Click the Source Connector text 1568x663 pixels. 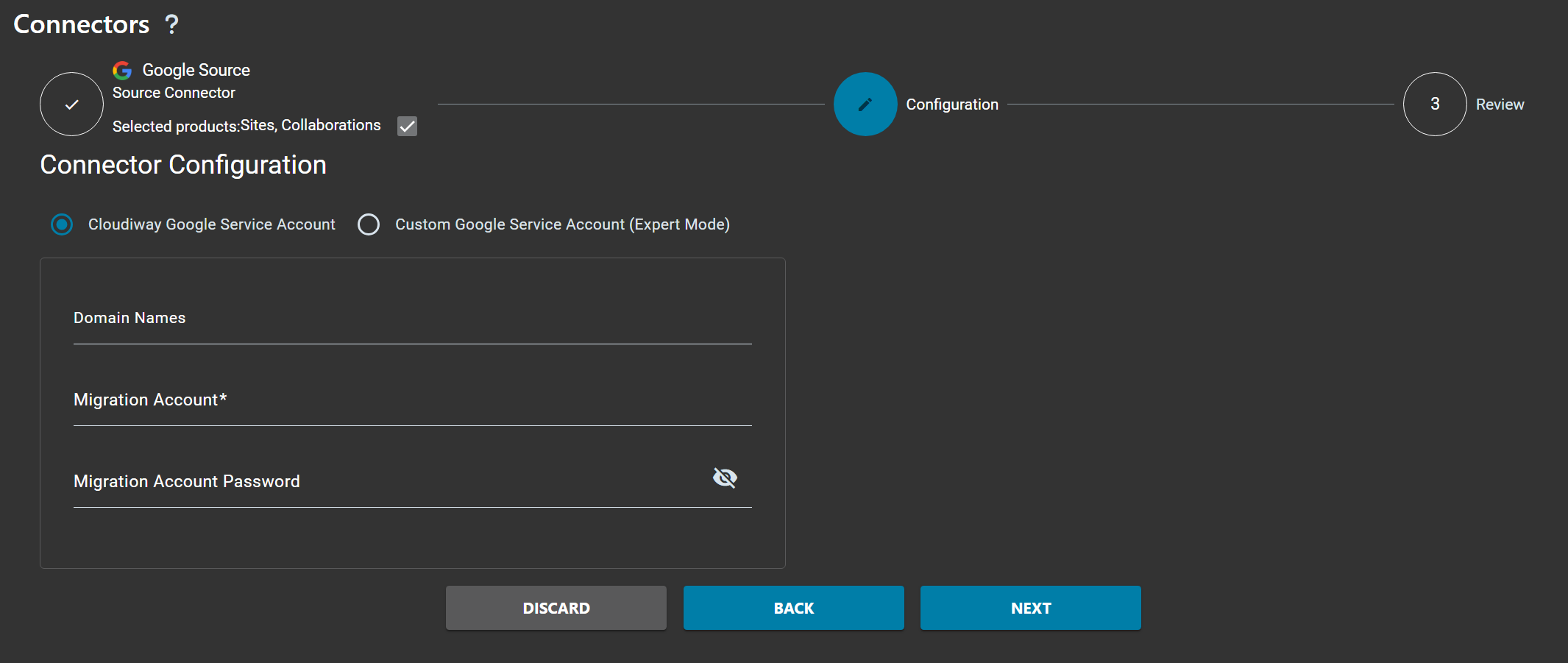coord(174,93)
